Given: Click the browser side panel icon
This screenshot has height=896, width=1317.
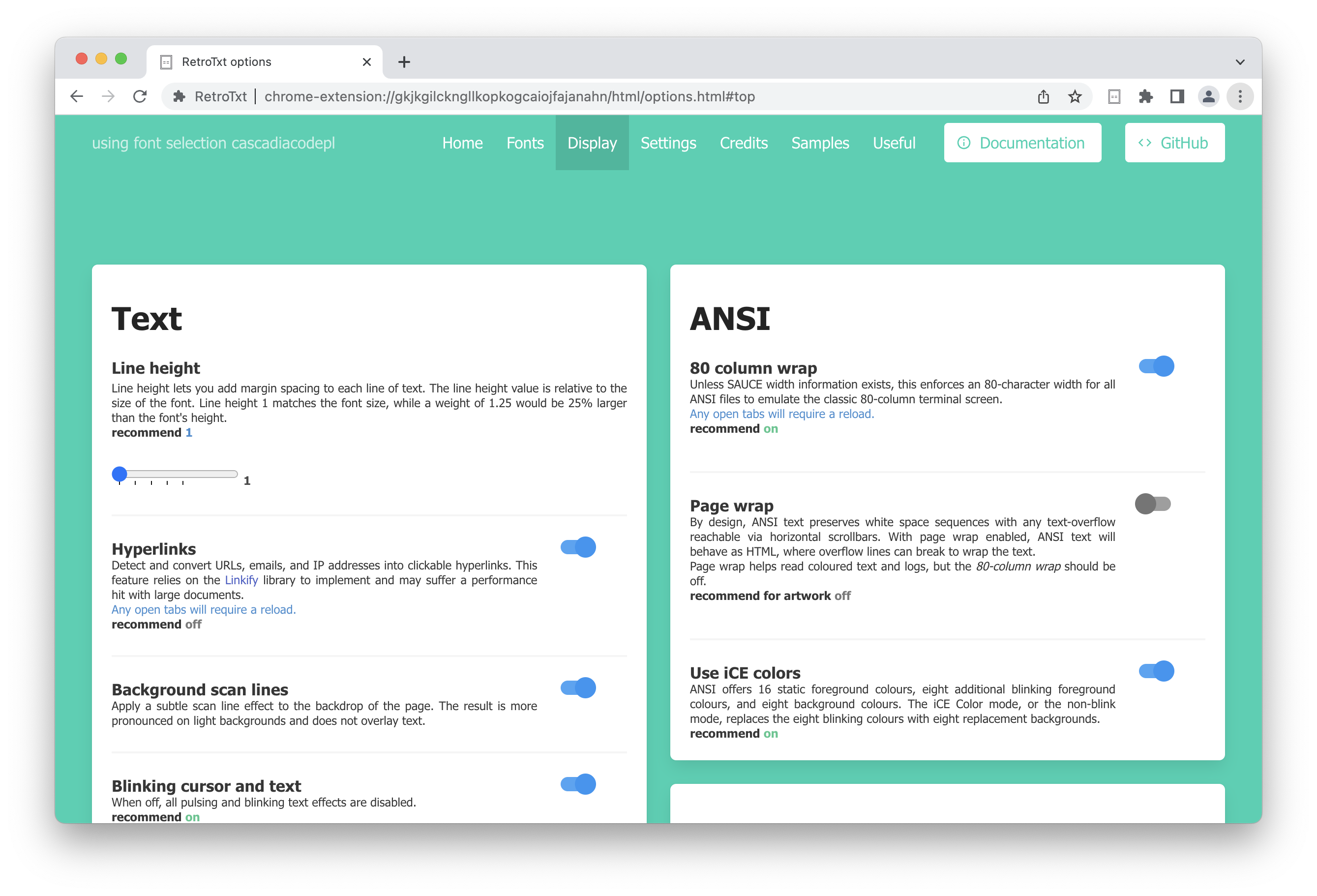Looking at the screenshot, I should (x=1176, y=97).
